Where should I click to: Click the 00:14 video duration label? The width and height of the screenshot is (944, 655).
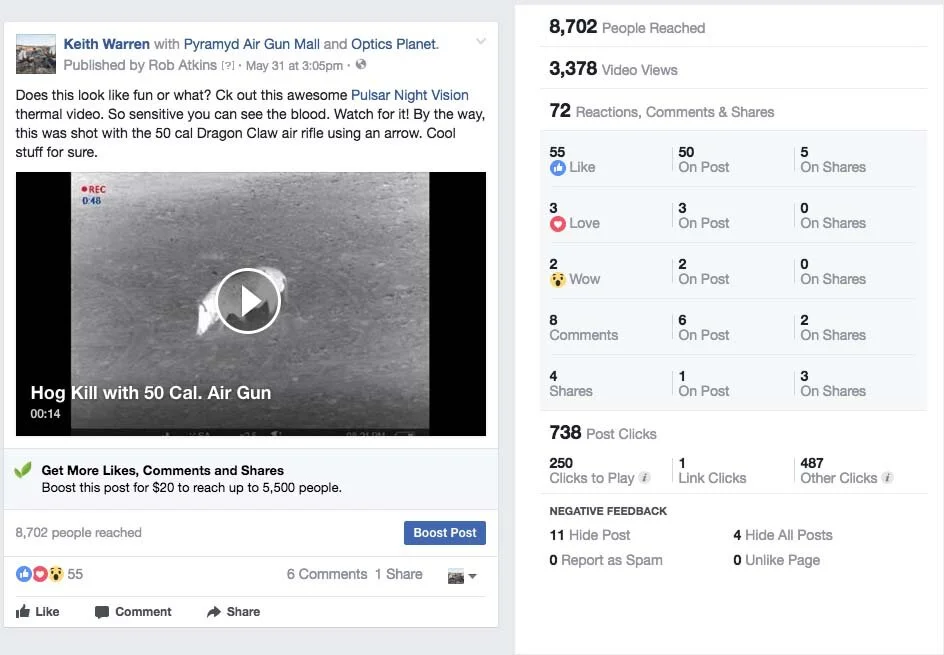[x=45, y=414]
